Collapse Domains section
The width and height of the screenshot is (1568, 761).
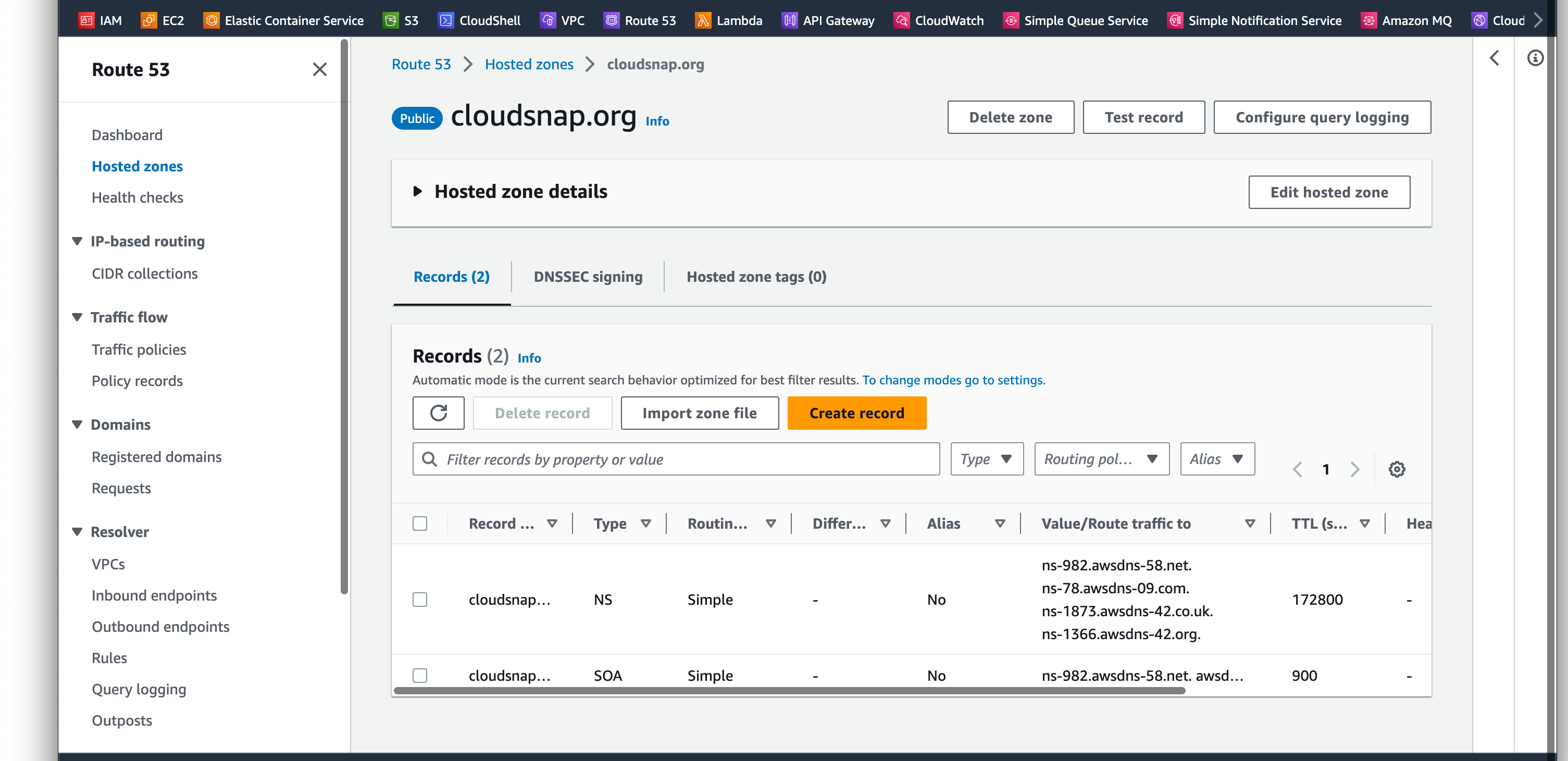77,425
